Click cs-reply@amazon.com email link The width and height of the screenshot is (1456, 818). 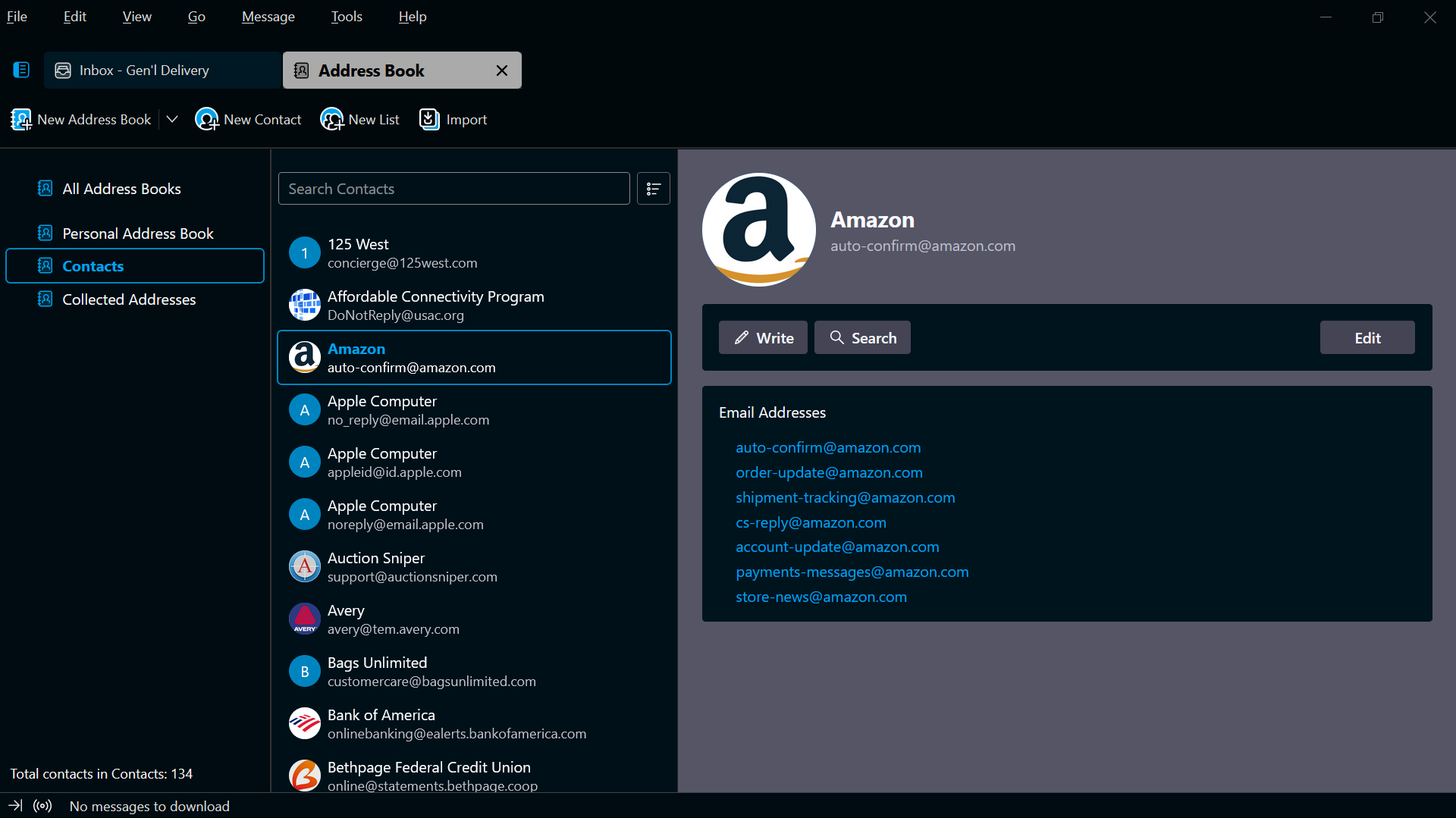click(811, 522)
